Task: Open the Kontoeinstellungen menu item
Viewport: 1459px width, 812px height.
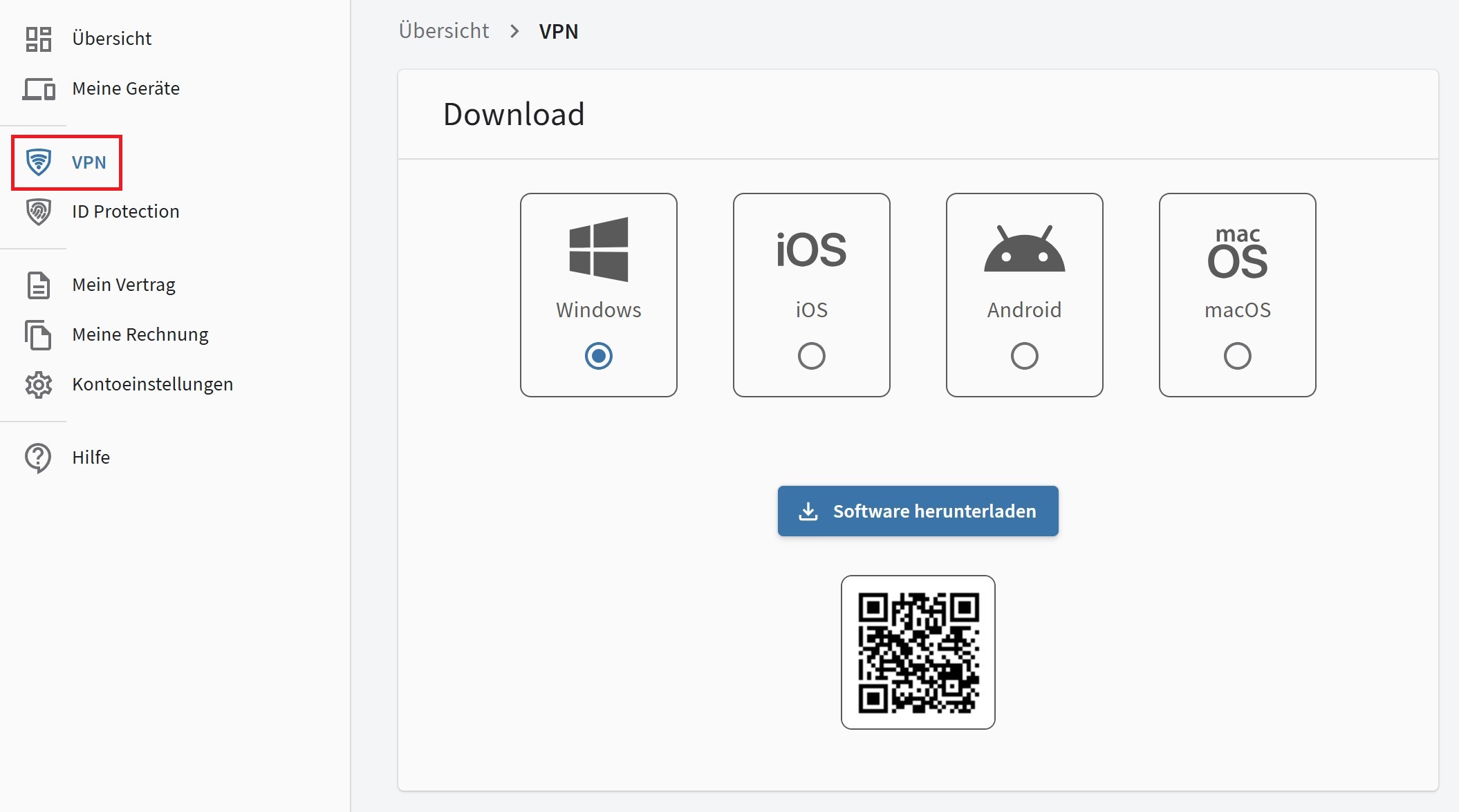Action: [152, 384]
